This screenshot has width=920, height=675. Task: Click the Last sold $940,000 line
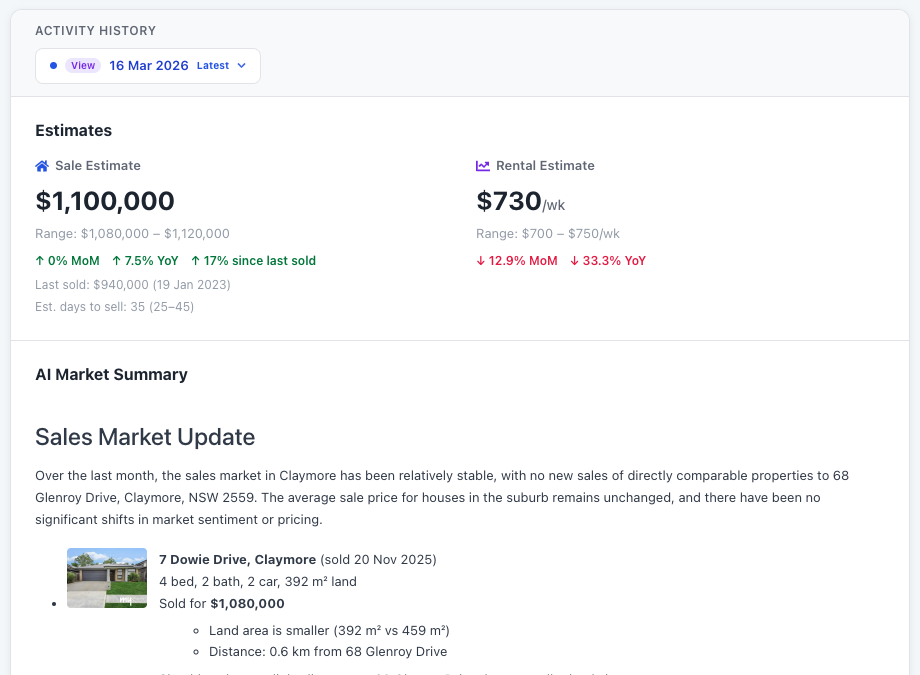coord(133,285)
